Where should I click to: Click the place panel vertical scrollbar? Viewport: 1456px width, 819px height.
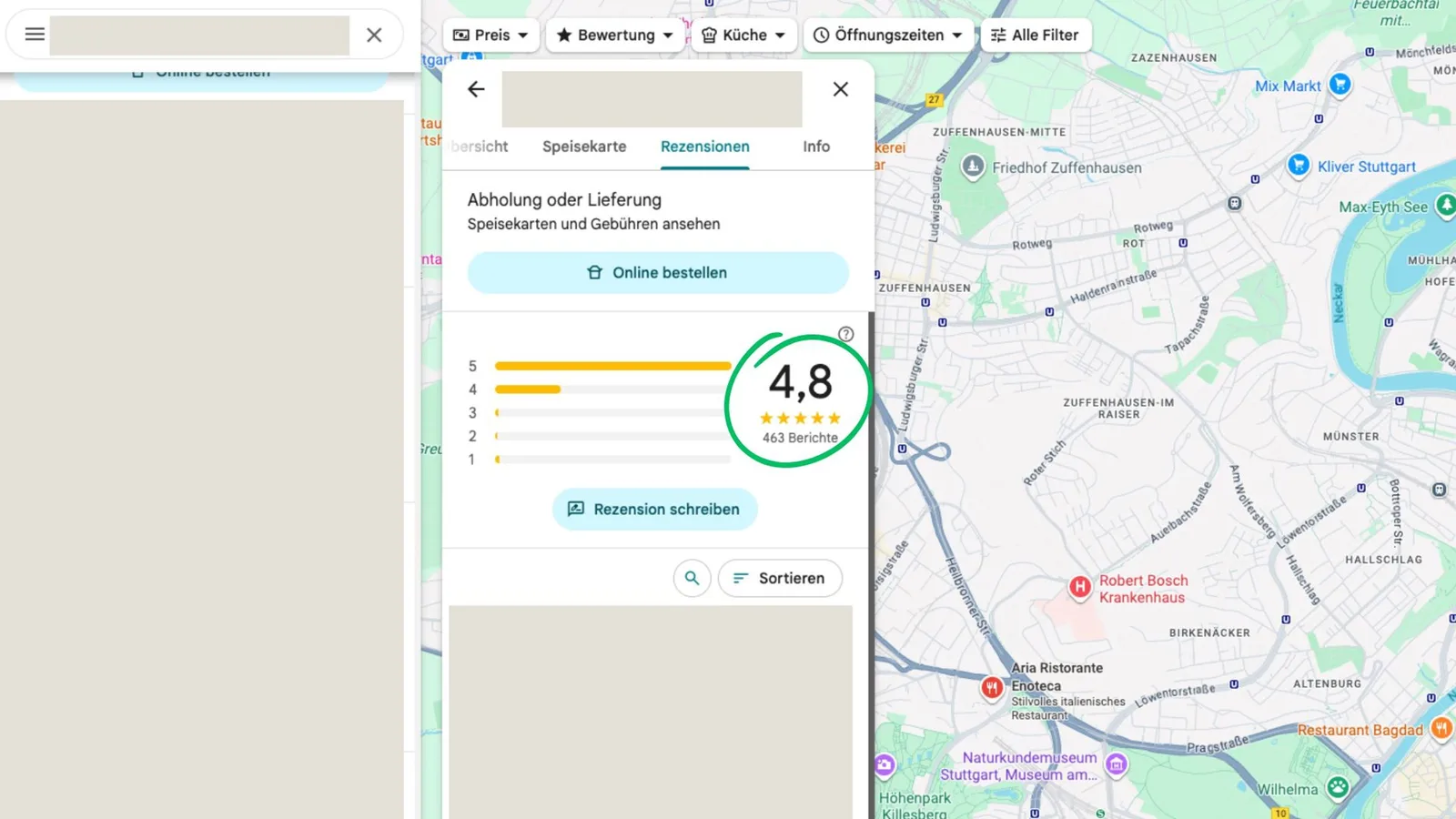871,564
